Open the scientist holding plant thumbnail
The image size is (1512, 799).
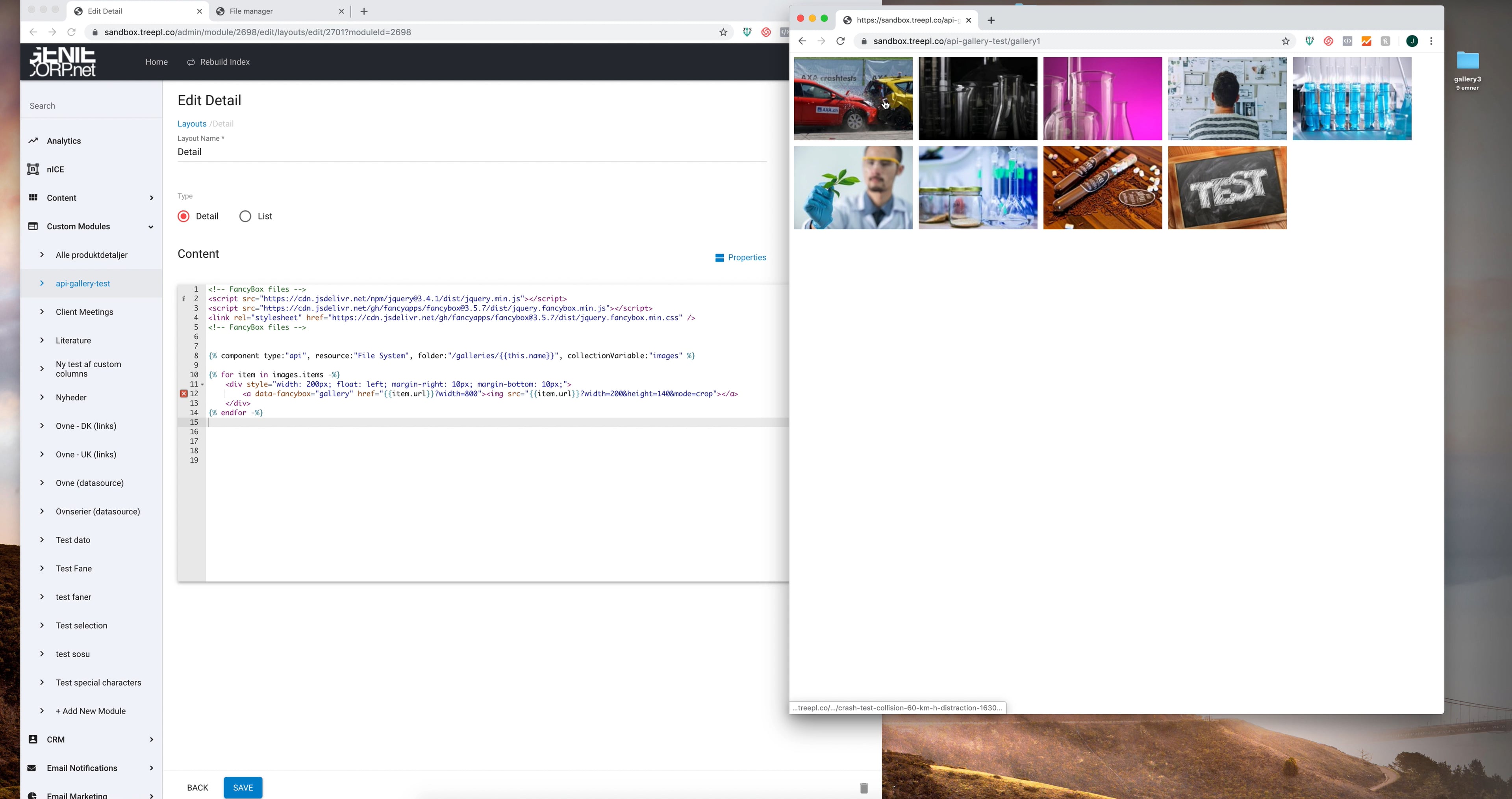(853, 188)
